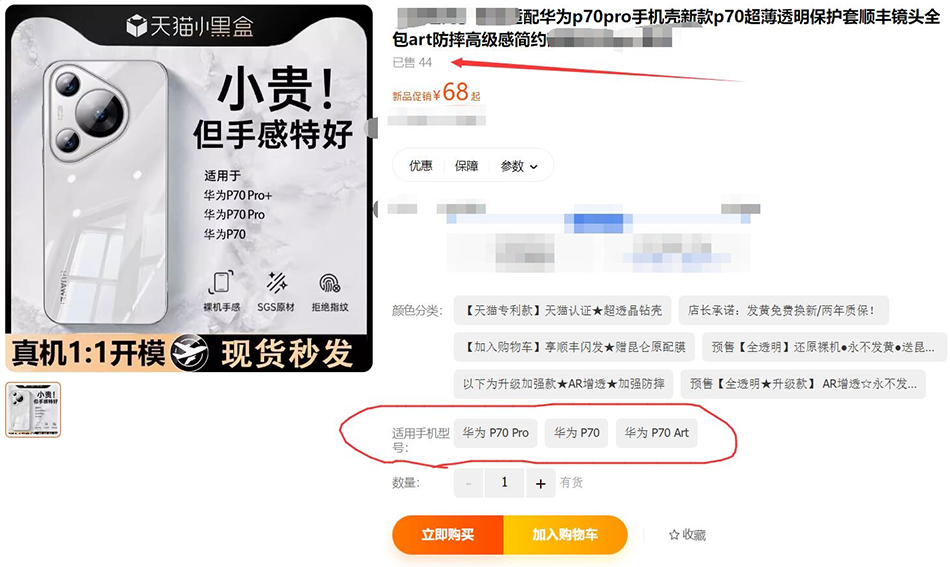Increase quantity with the plus button
Screen dimensions: 950x567
(x=540, y=483)
